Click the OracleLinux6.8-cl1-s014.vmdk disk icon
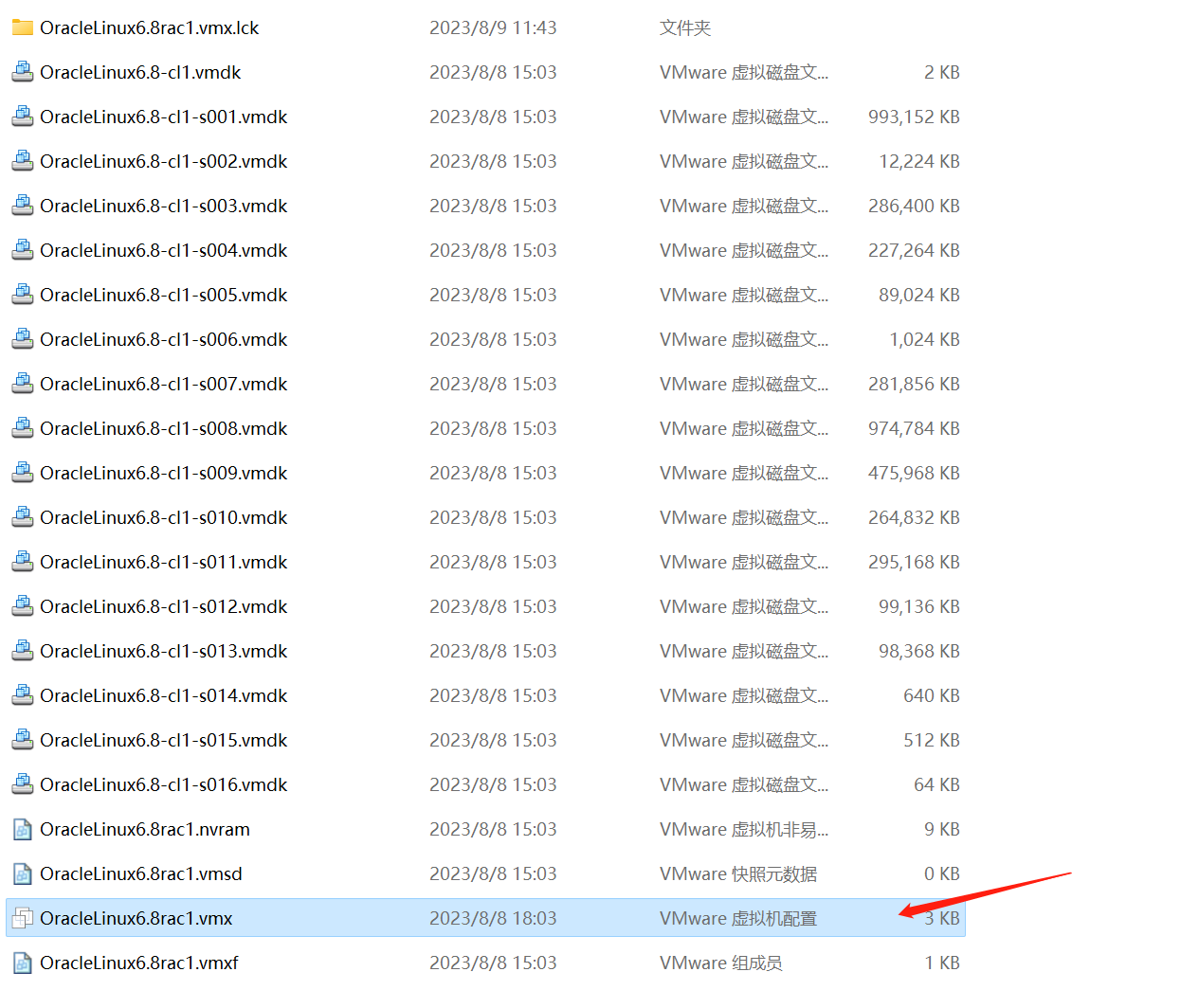This screenshot has height=1008, width=1199. pos(23,695)
